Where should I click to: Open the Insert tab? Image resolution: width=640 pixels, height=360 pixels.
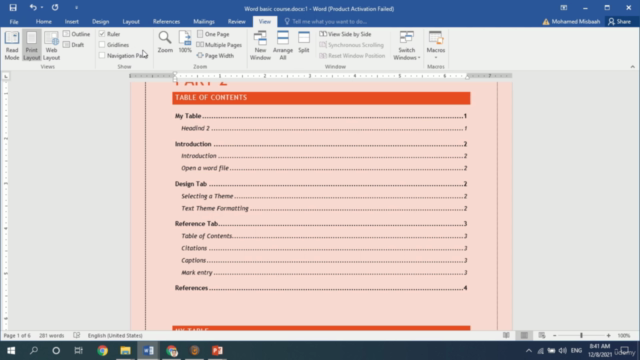tap(72, 22)
